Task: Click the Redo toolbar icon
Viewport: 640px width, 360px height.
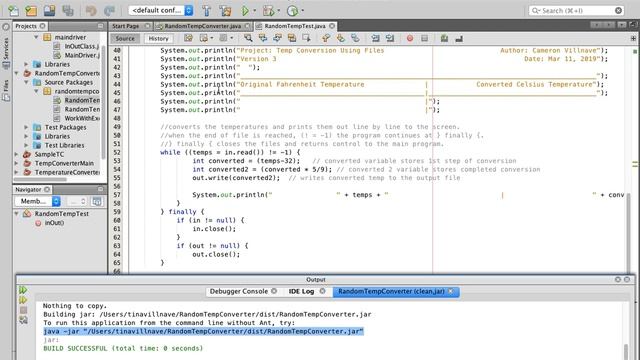Action: pyautogui.click(x=109, y=11)
